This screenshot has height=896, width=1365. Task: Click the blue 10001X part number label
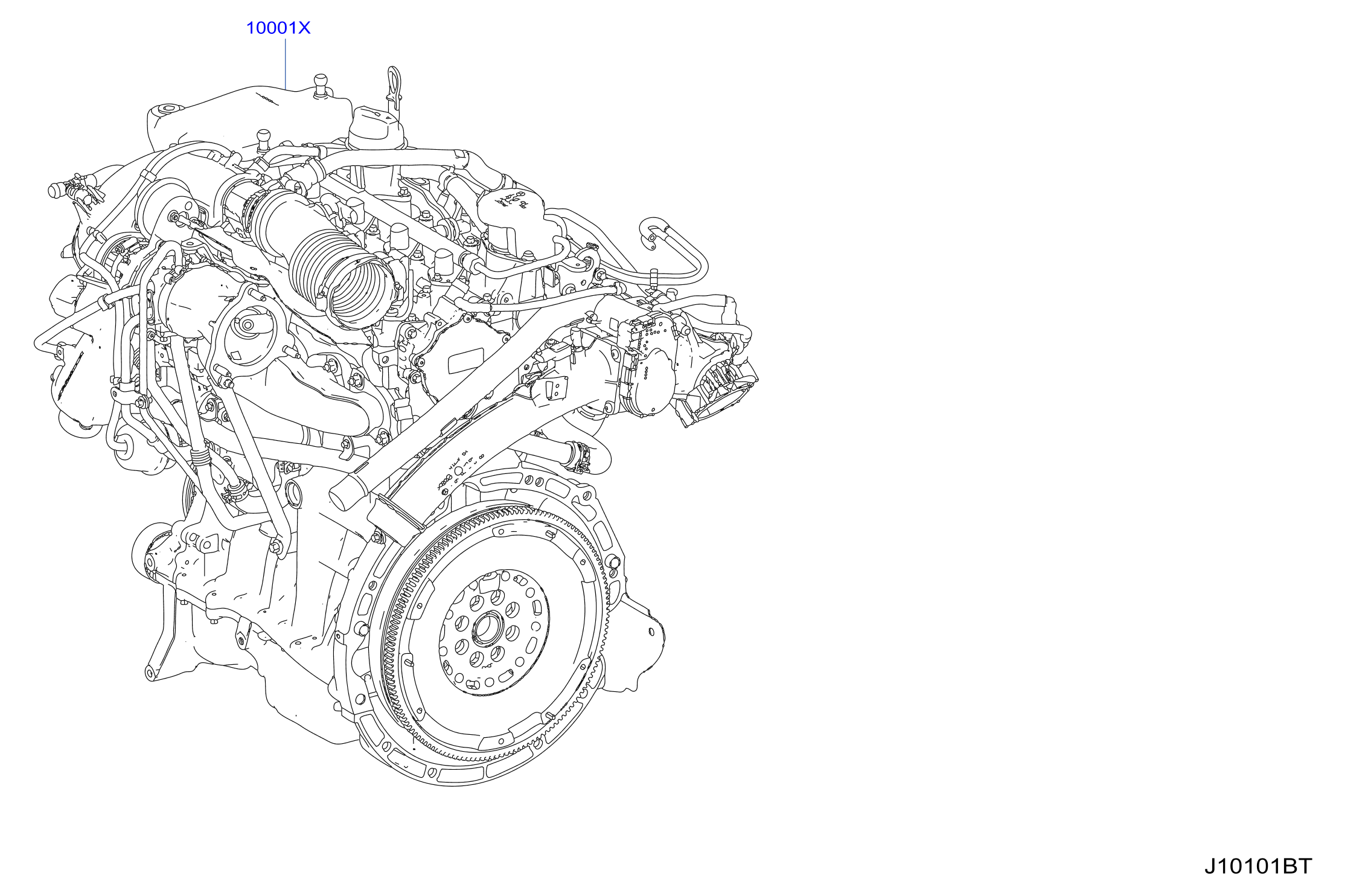[278, 28]
